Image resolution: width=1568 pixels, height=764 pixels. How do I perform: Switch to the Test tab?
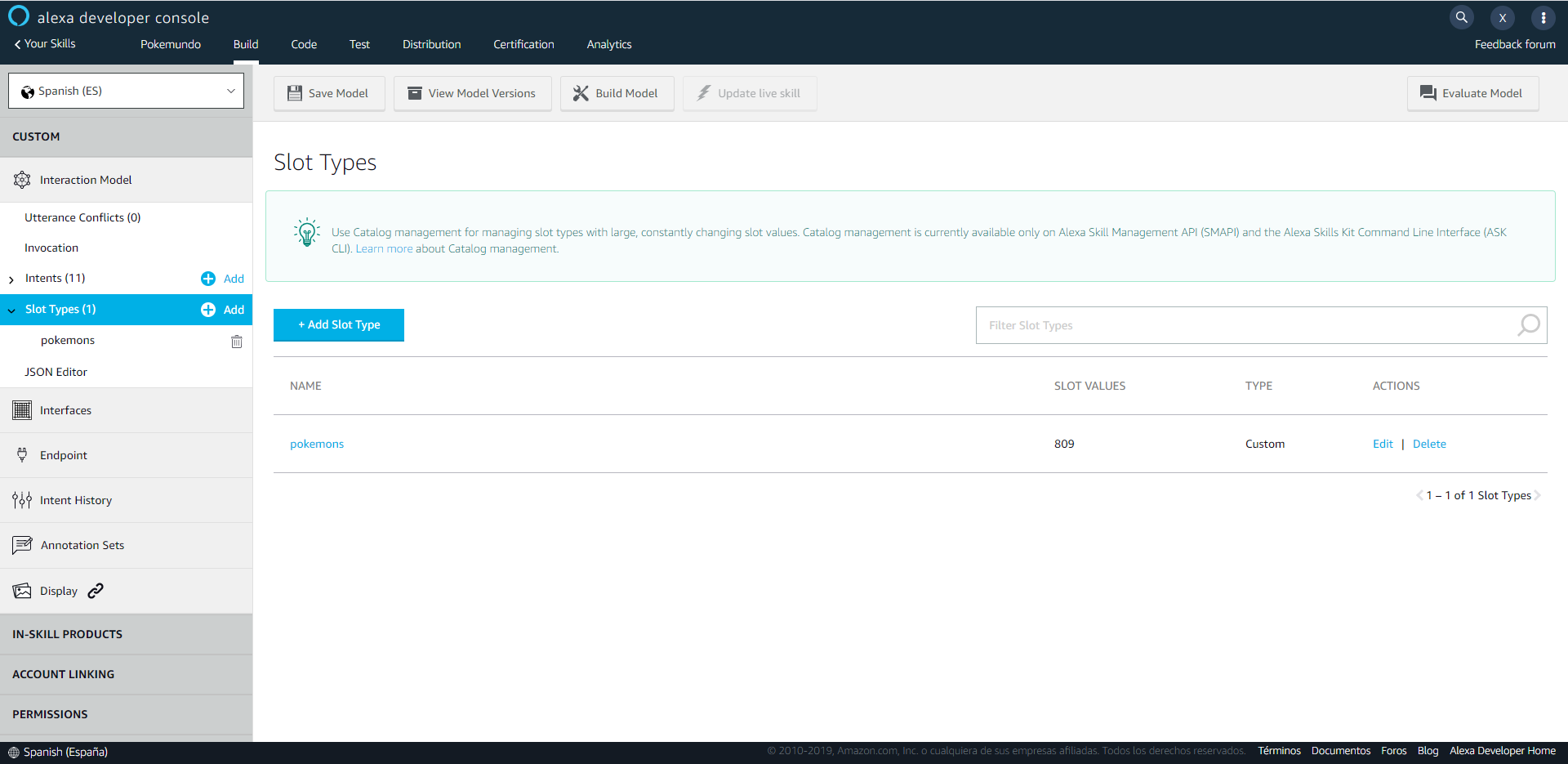tap(359, 44)
